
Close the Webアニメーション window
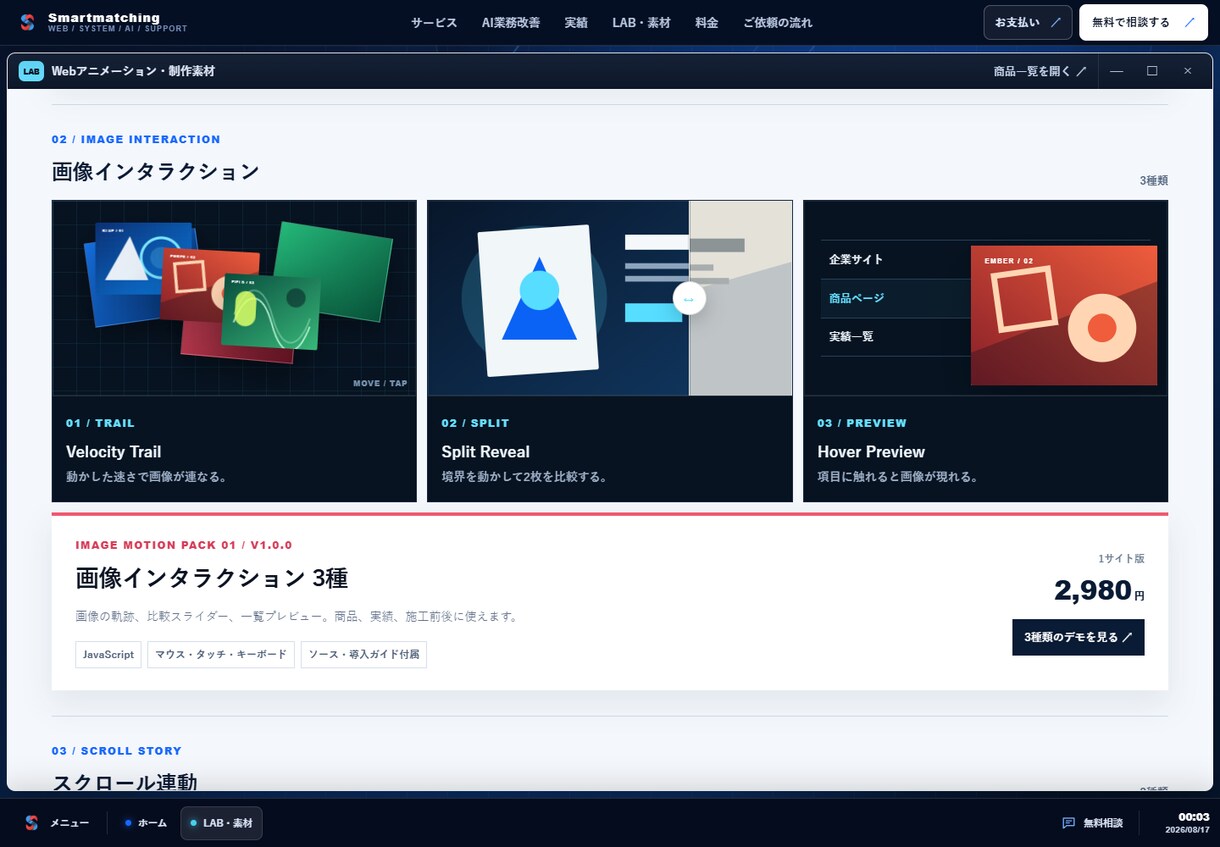coord(1188,71)
